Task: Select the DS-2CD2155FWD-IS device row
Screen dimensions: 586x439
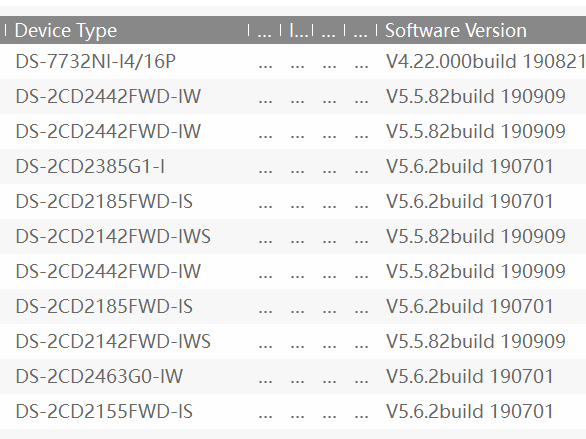Action: click(x=293, y=411)
